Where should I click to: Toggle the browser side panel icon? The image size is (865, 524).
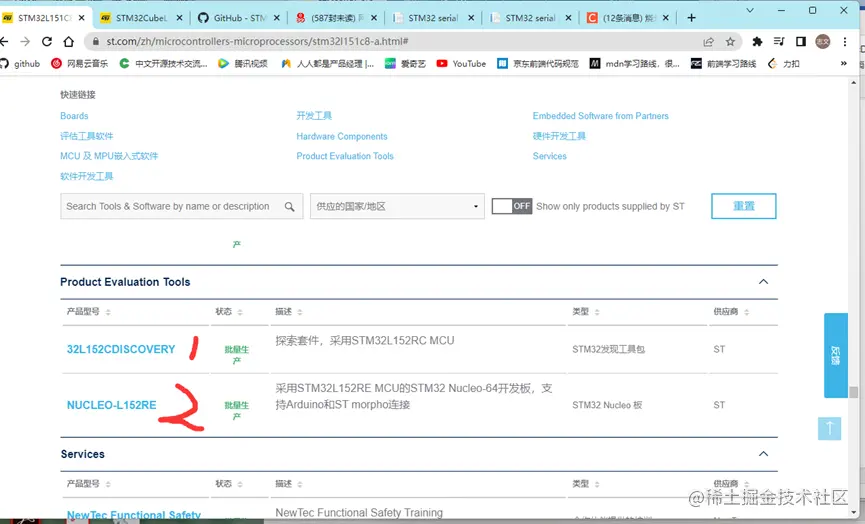coord(801,41)
